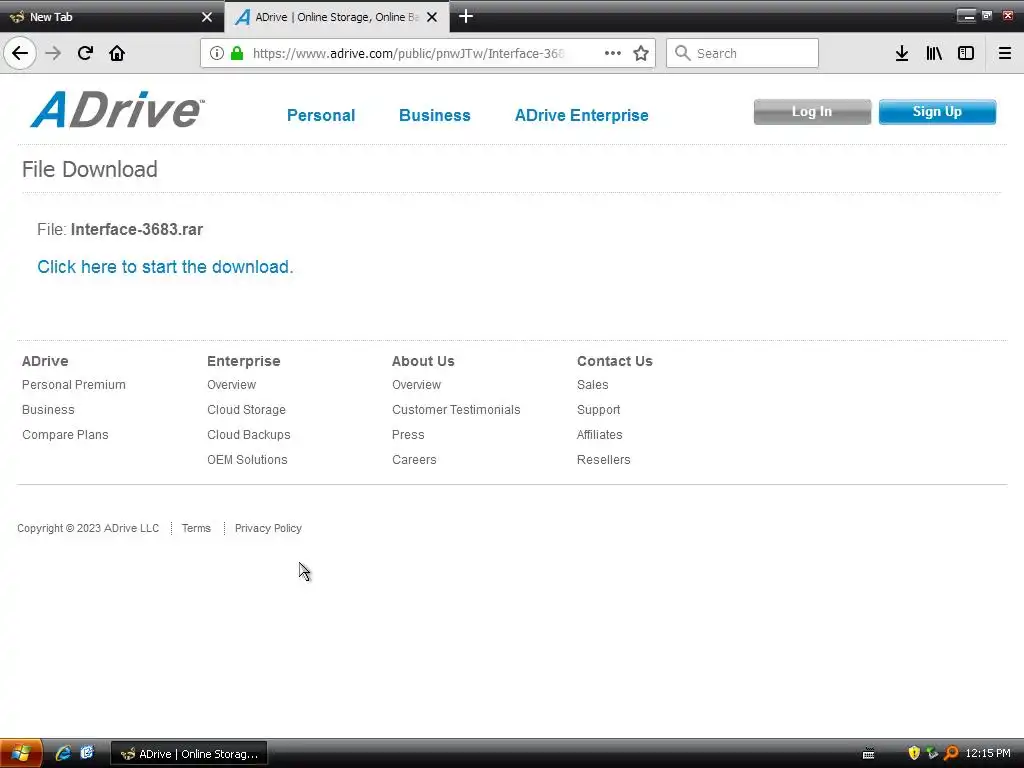Click the Sign Up button
Image resolution: width=1024 pixels, height=768 pixels.
[937, 112]
